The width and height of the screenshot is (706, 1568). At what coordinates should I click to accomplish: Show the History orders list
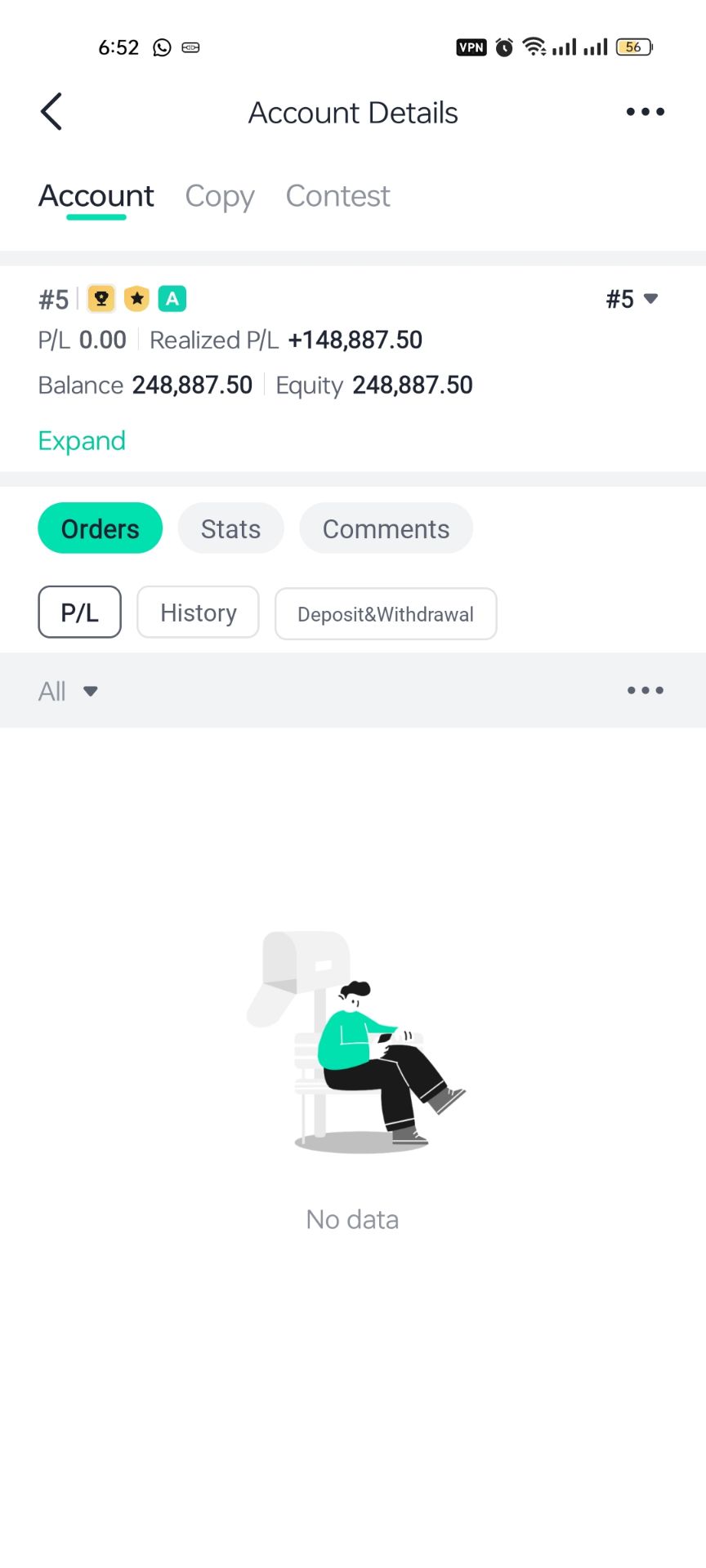(199, 612)
